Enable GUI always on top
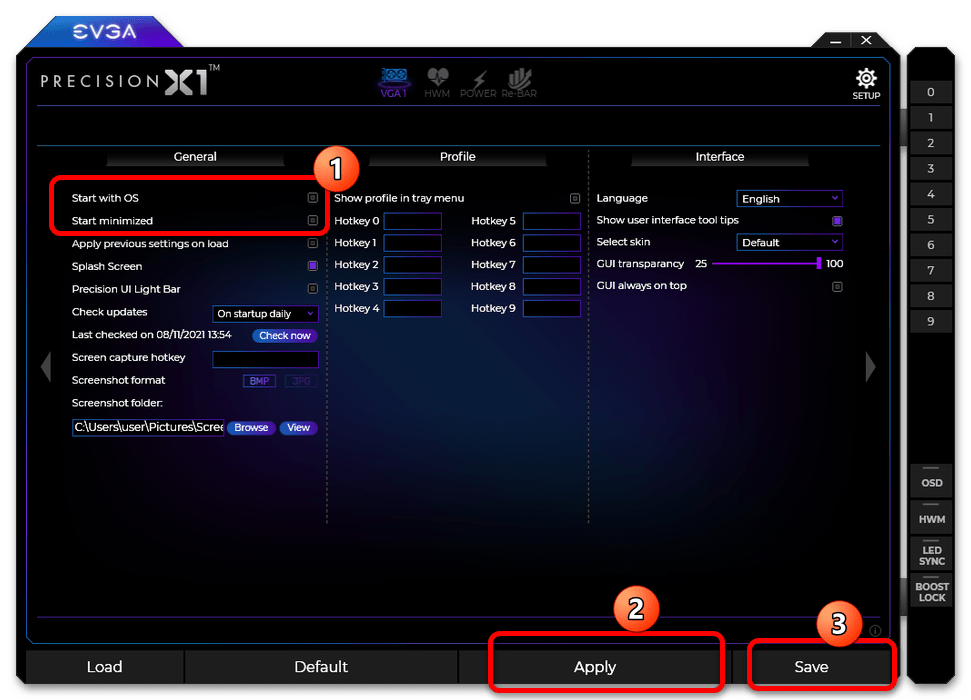The height and width of the screenshot is (700, 971). coord(837,286)
